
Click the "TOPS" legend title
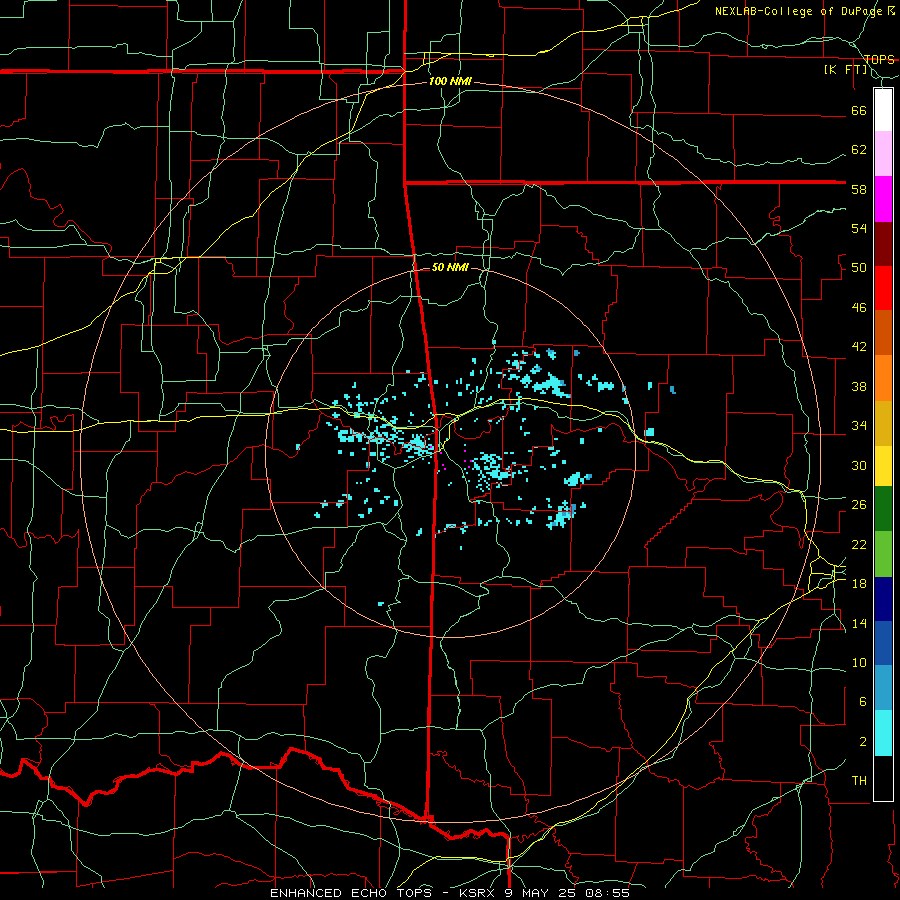point(879,60)
